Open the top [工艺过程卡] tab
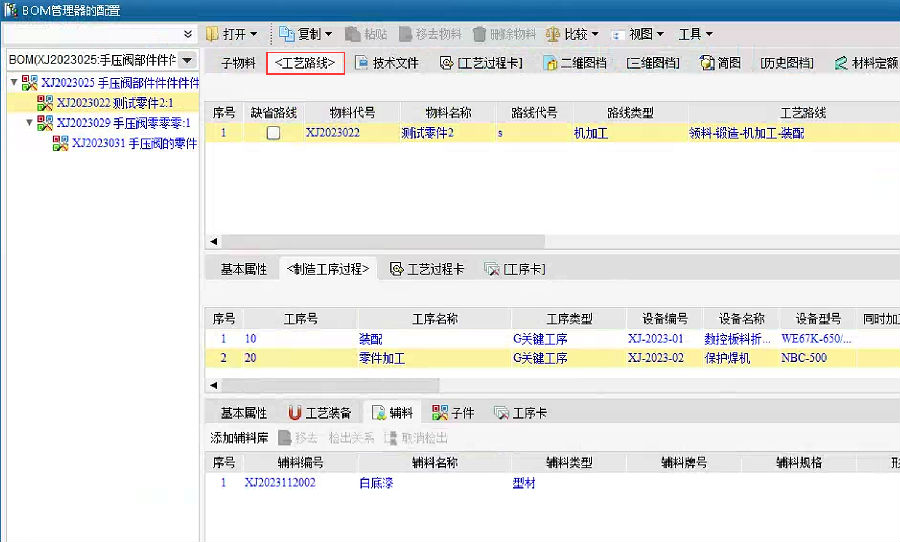This screenshot has width=900, height=542. click(x=482, y=63)
